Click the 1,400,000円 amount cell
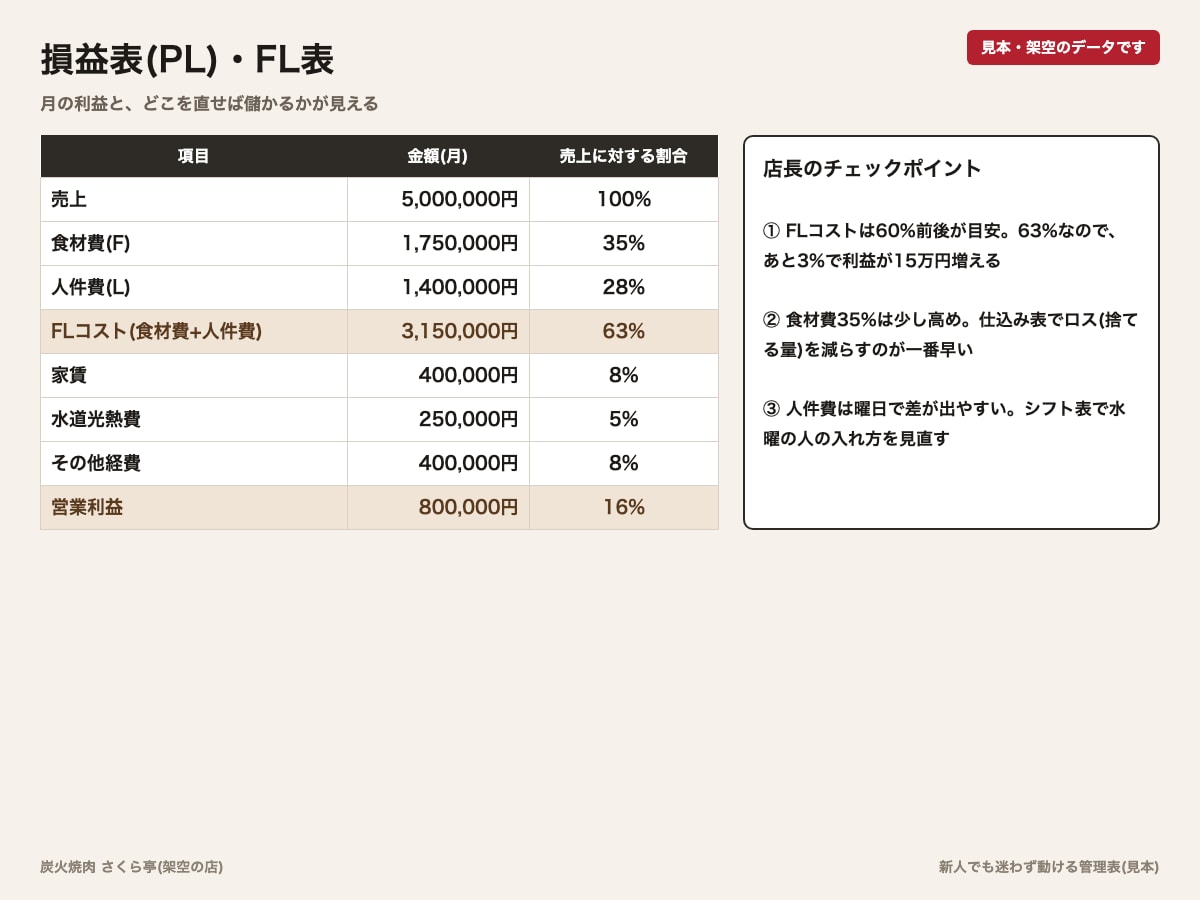 [x=438, y=287]
